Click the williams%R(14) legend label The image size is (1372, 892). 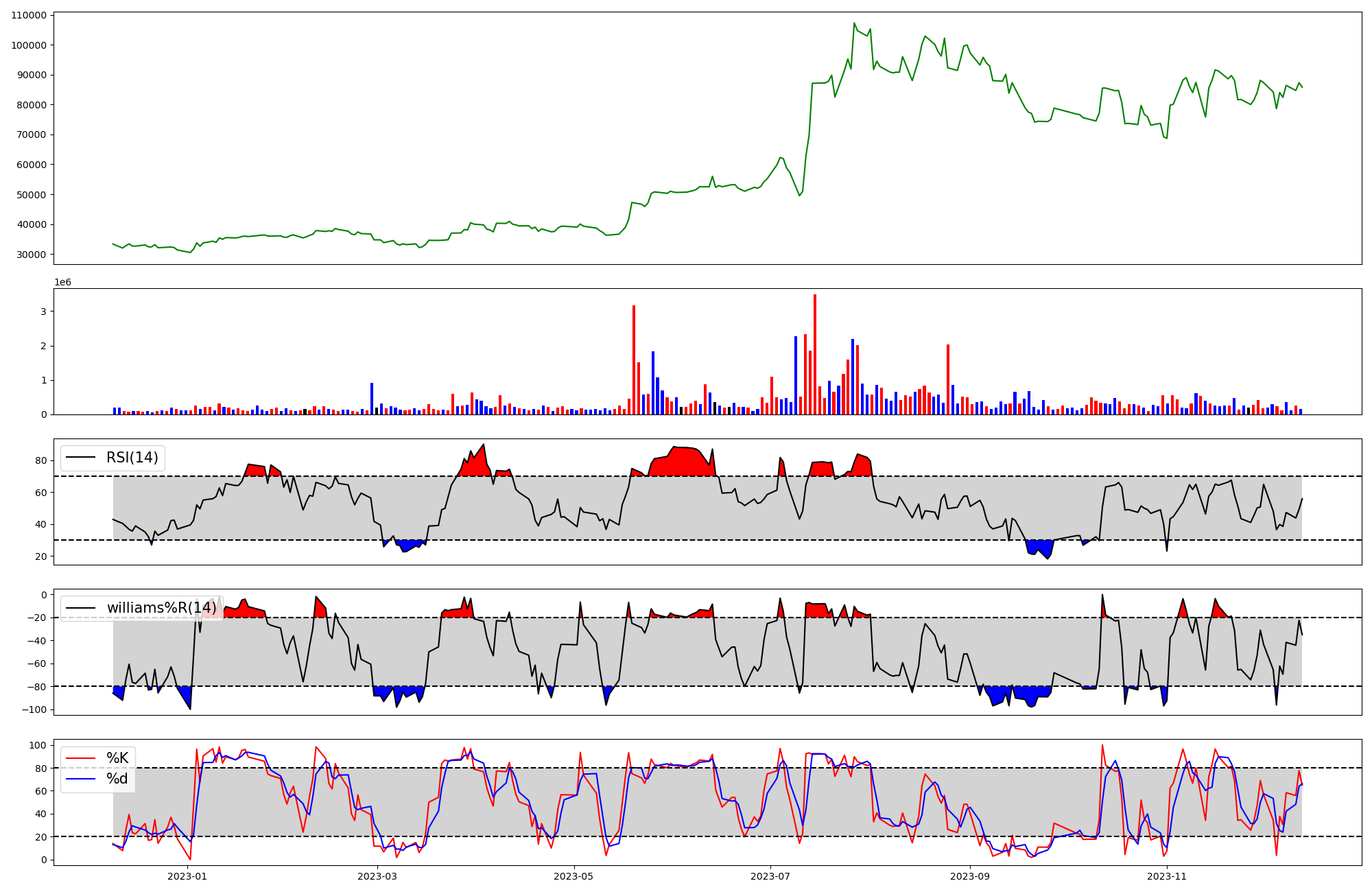coord(161,608)
